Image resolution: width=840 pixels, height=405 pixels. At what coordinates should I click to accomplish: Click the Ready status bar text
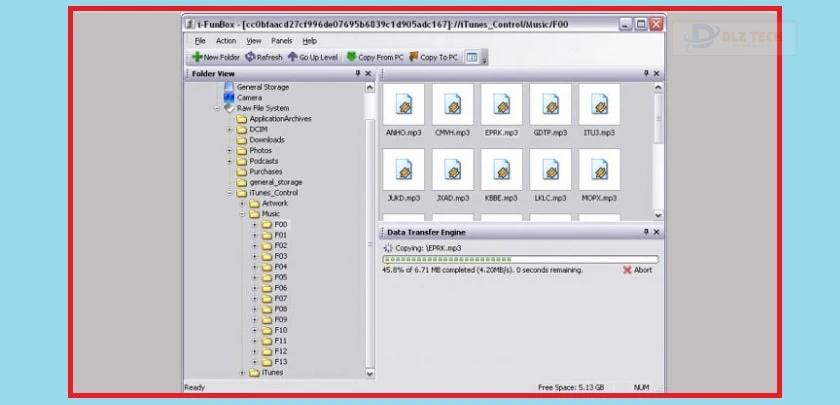(194, 387)
